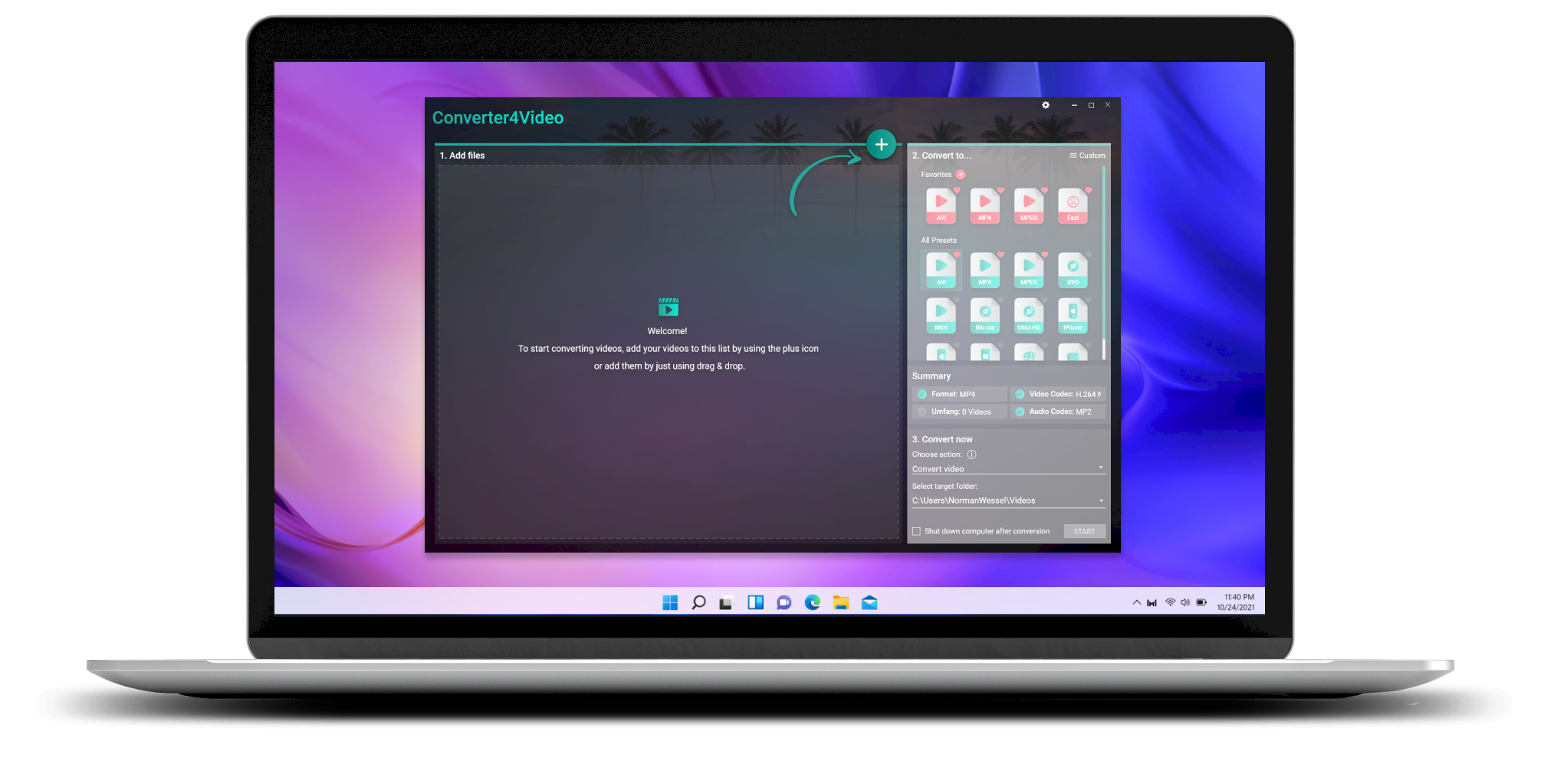Toggle favorite heart on Ultra-HD preset
The height and width of the screenshot is (784, 1541).
tap(1044, 300)
